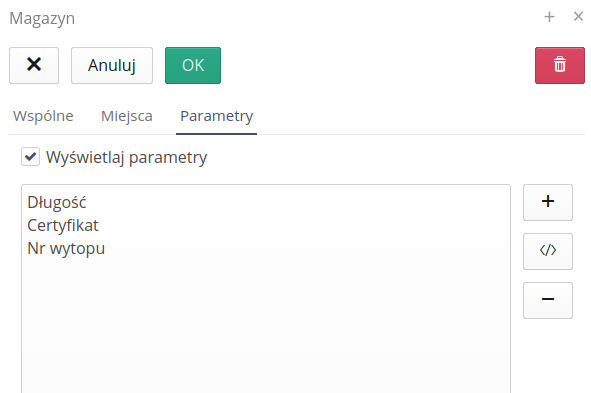The width and height of the screenshot is (591, 393).
Task: Confirm changes with the green OK button
Action: coord(193,65)
